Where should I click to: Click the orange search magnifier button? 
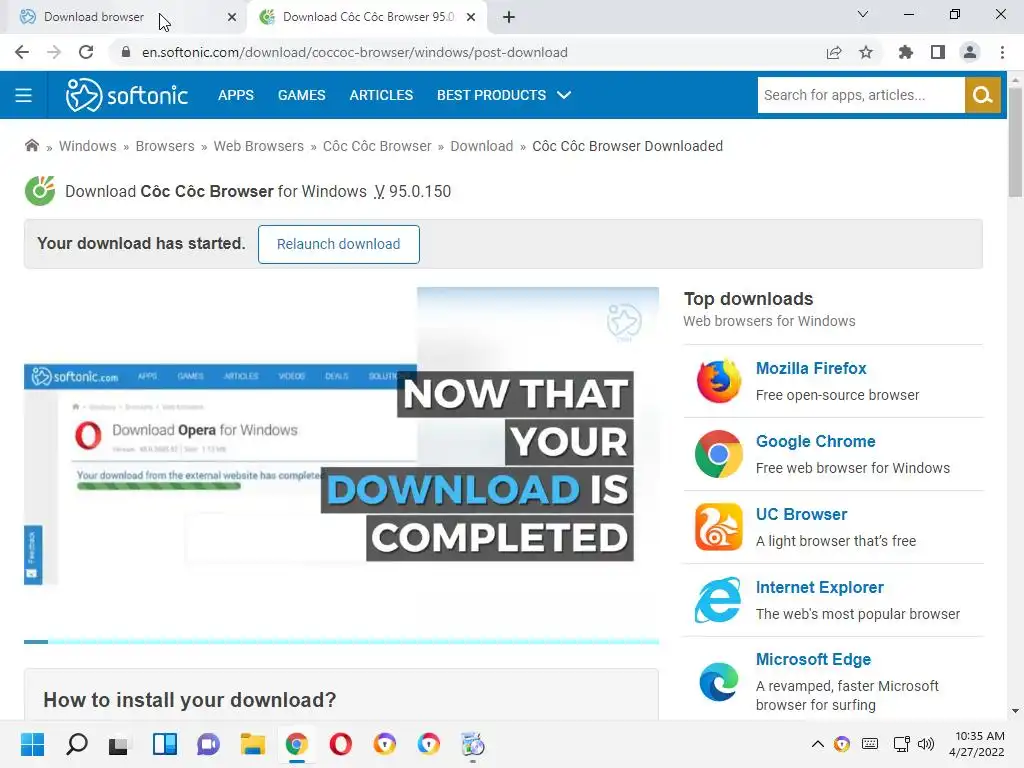click(x=982, y=95)
